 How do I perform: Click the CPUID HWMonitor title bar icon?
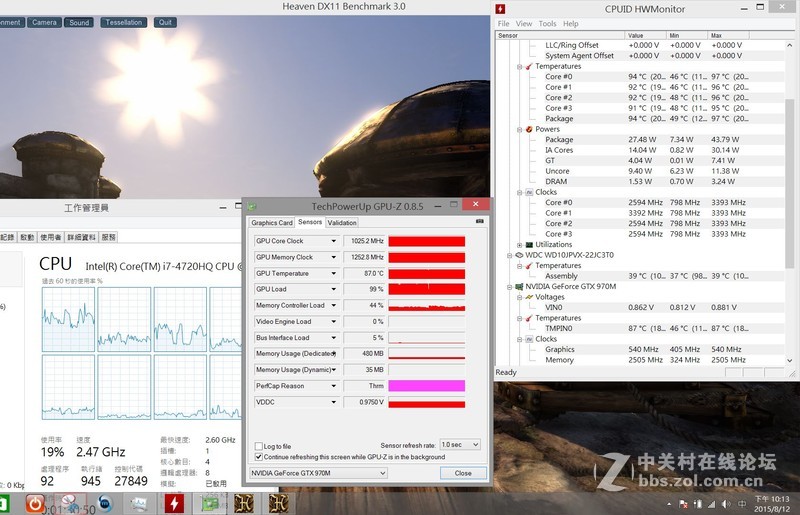[x=502, y=9]
